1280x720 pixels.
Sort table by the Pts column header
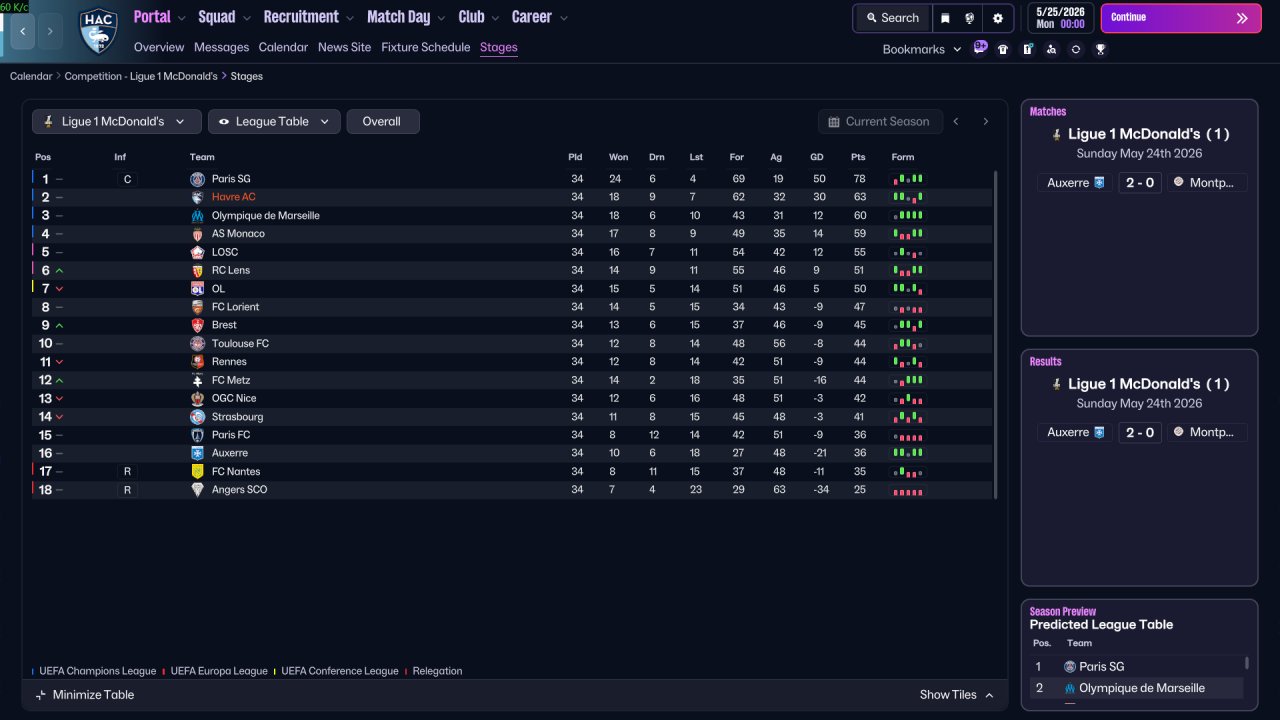coord(858,157)
